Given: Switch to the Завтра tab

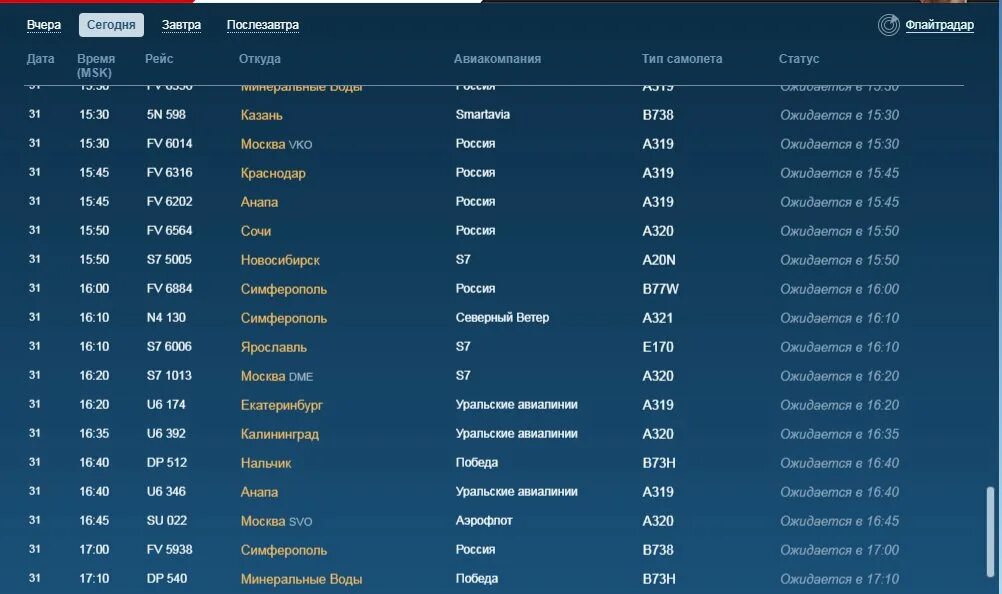Looking at the screenshot, I should [x=181, y=25].
